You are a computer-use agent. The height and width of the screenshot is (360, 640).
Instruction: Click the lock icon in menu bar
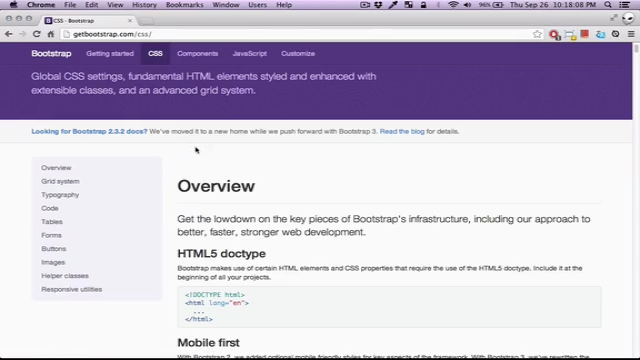pos(423,5)
